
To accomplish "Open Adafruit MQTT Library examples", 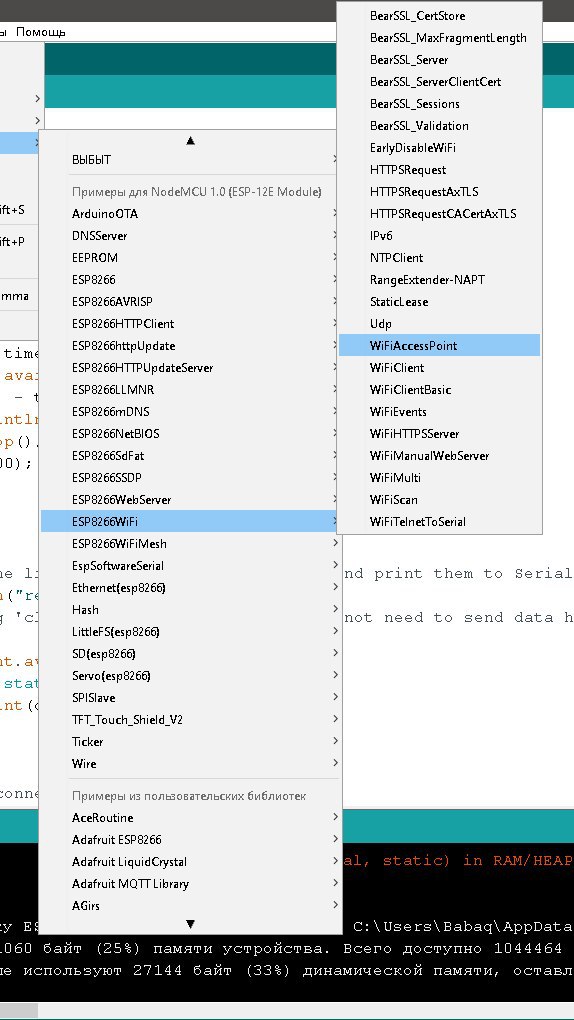I will (190, 884).
